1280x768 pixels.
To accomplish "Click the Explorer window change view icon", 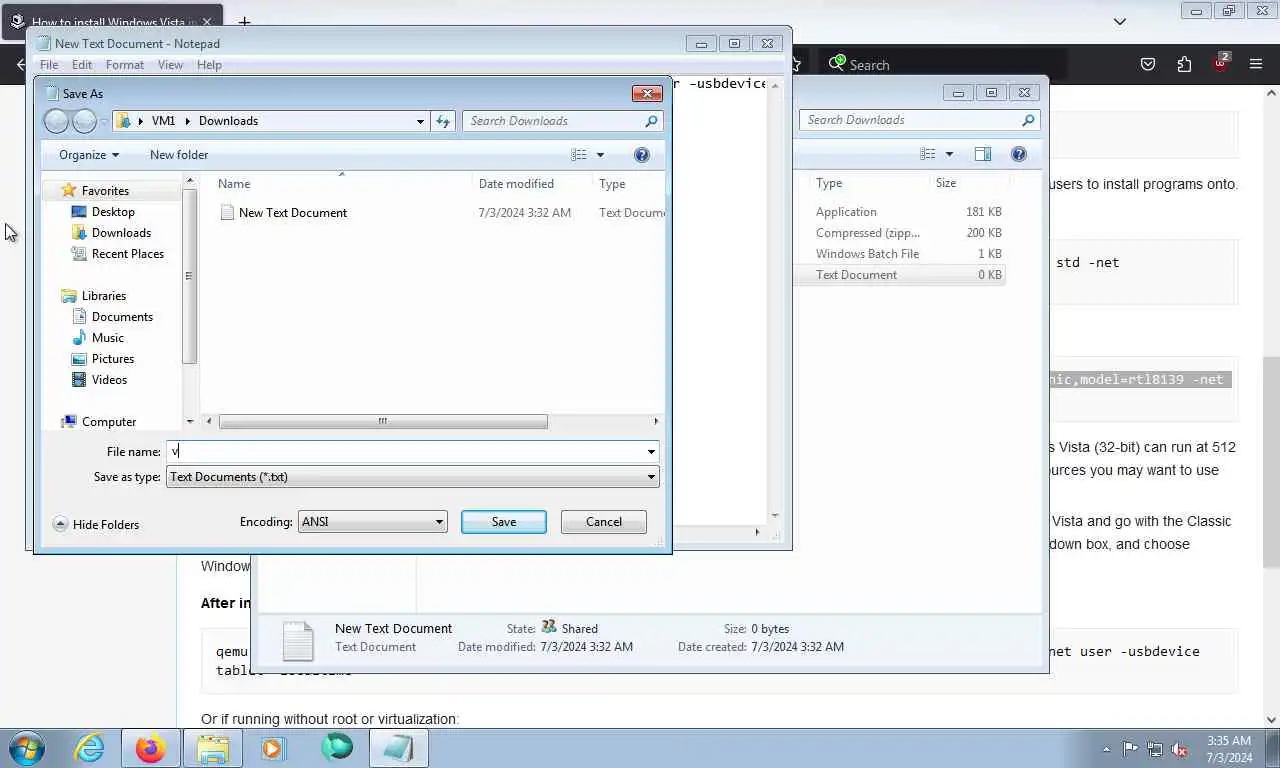I will pyautogui.click(x=928, y=154).
